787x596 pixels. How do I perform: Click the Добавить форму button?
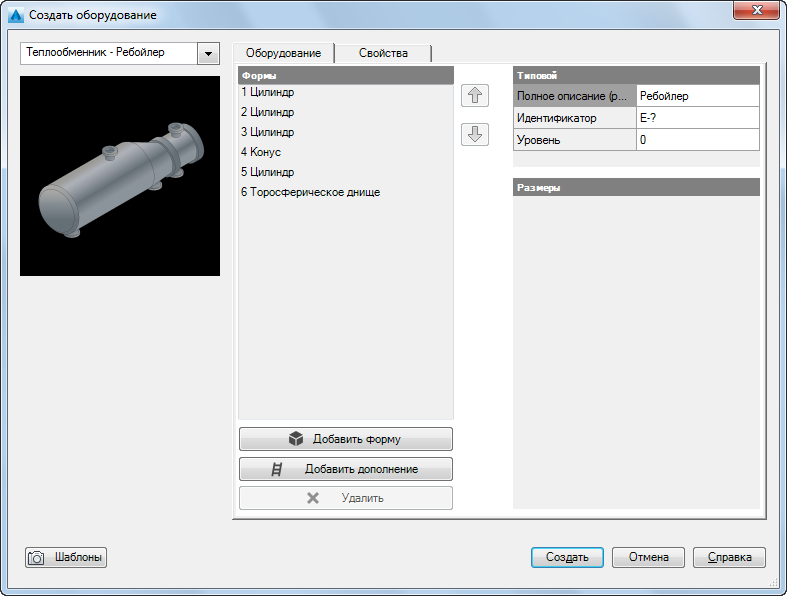tap(346, 439)
